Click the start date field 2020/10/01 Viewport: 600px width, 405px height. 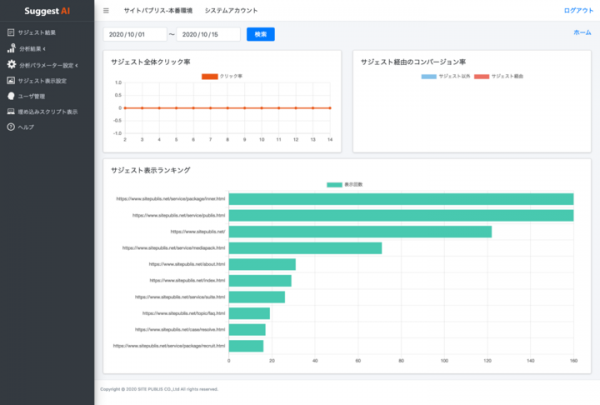(135, 34)
